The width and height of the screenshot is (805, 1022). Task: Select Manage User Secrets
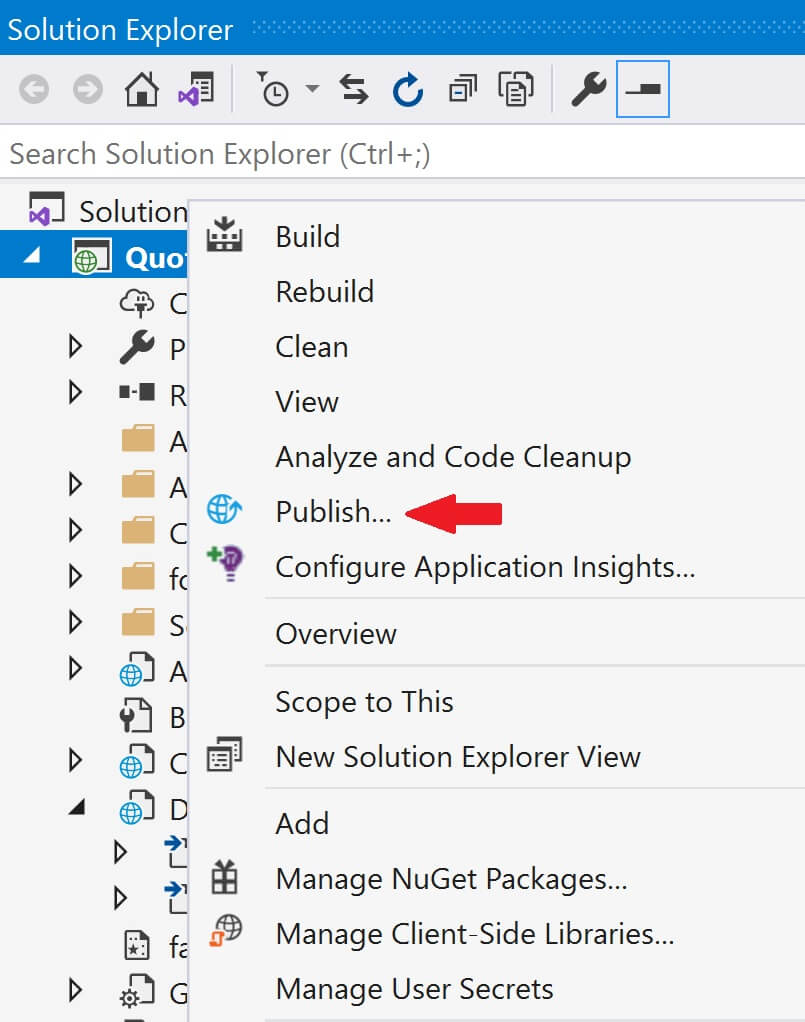click(413, 988)
